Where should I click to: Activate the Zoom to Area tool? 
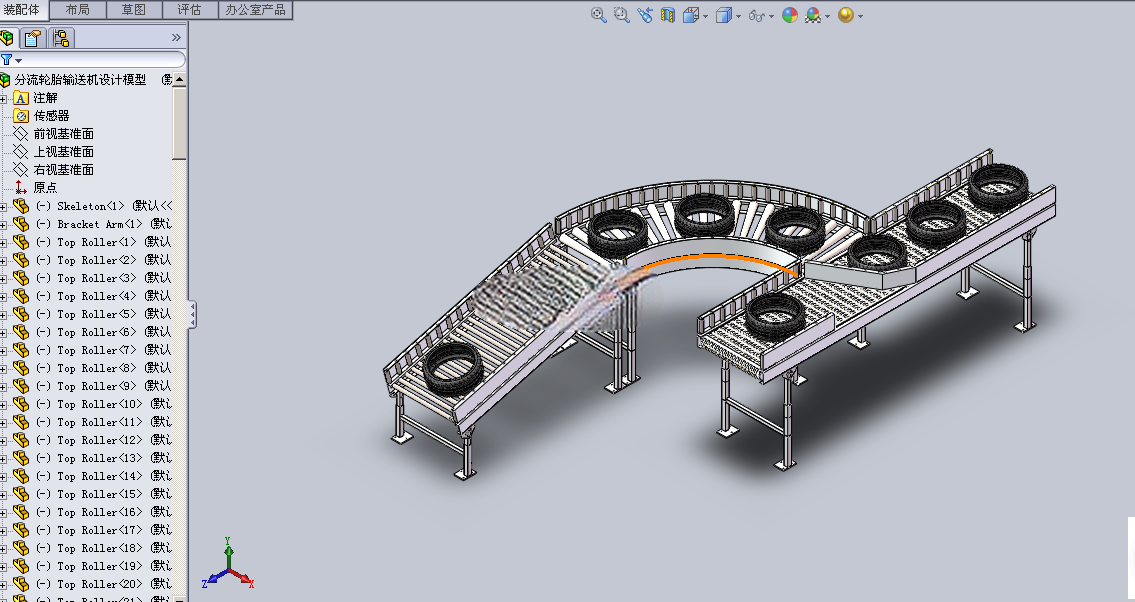click(622, 15)
